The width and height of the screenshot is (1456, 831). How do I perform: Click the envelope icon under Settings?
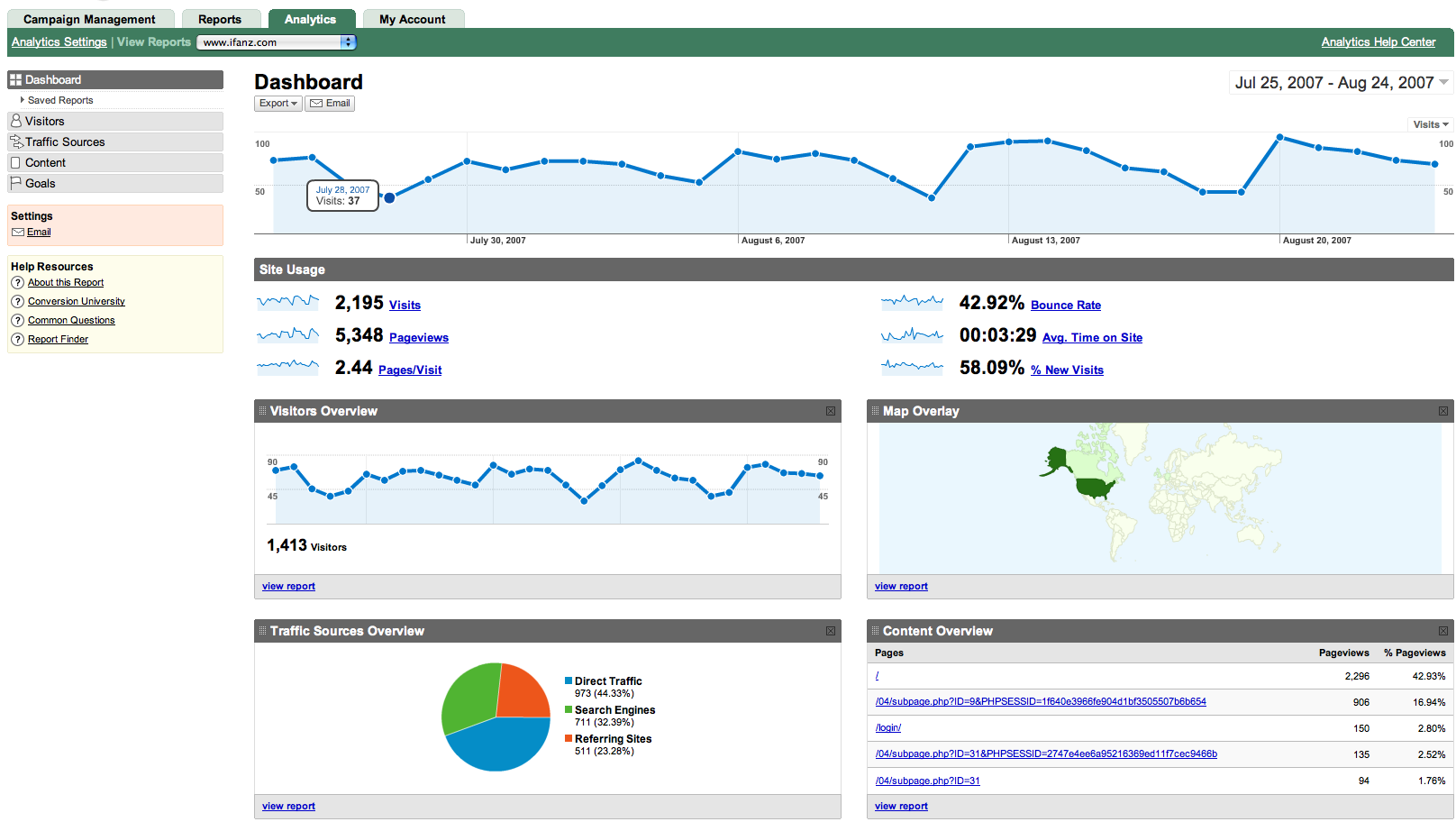tap(18, 233)
